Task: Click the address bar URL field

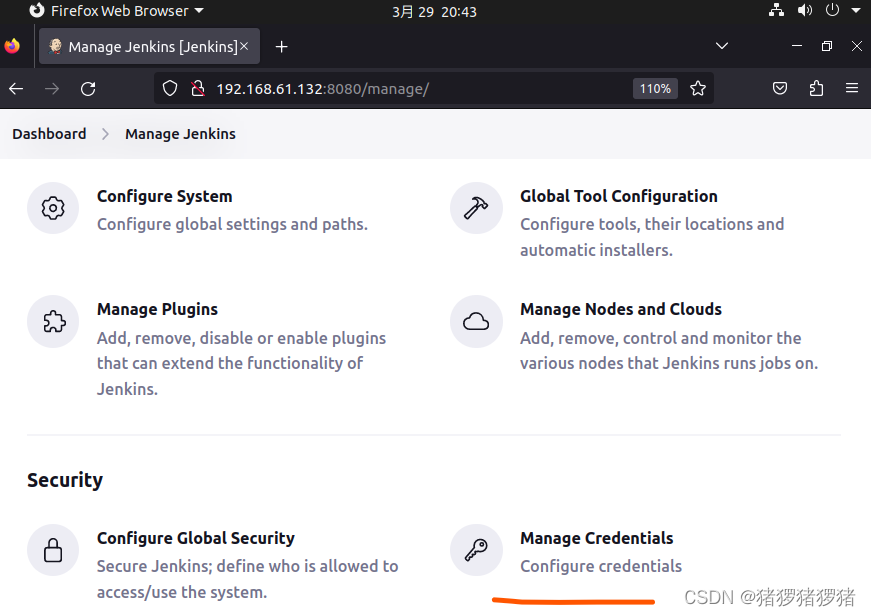Action: (x=400, y=88)
